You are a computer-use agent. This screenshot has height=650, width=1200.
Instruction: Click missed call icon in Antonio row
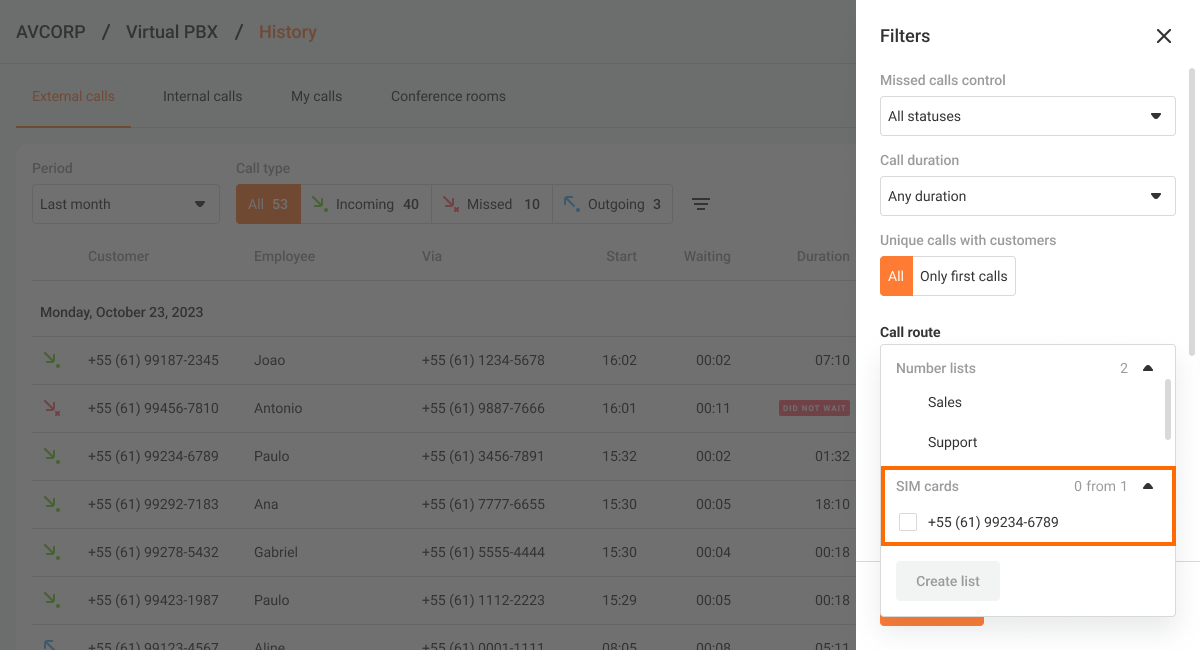pyautogui.click(x=50, y=408)
